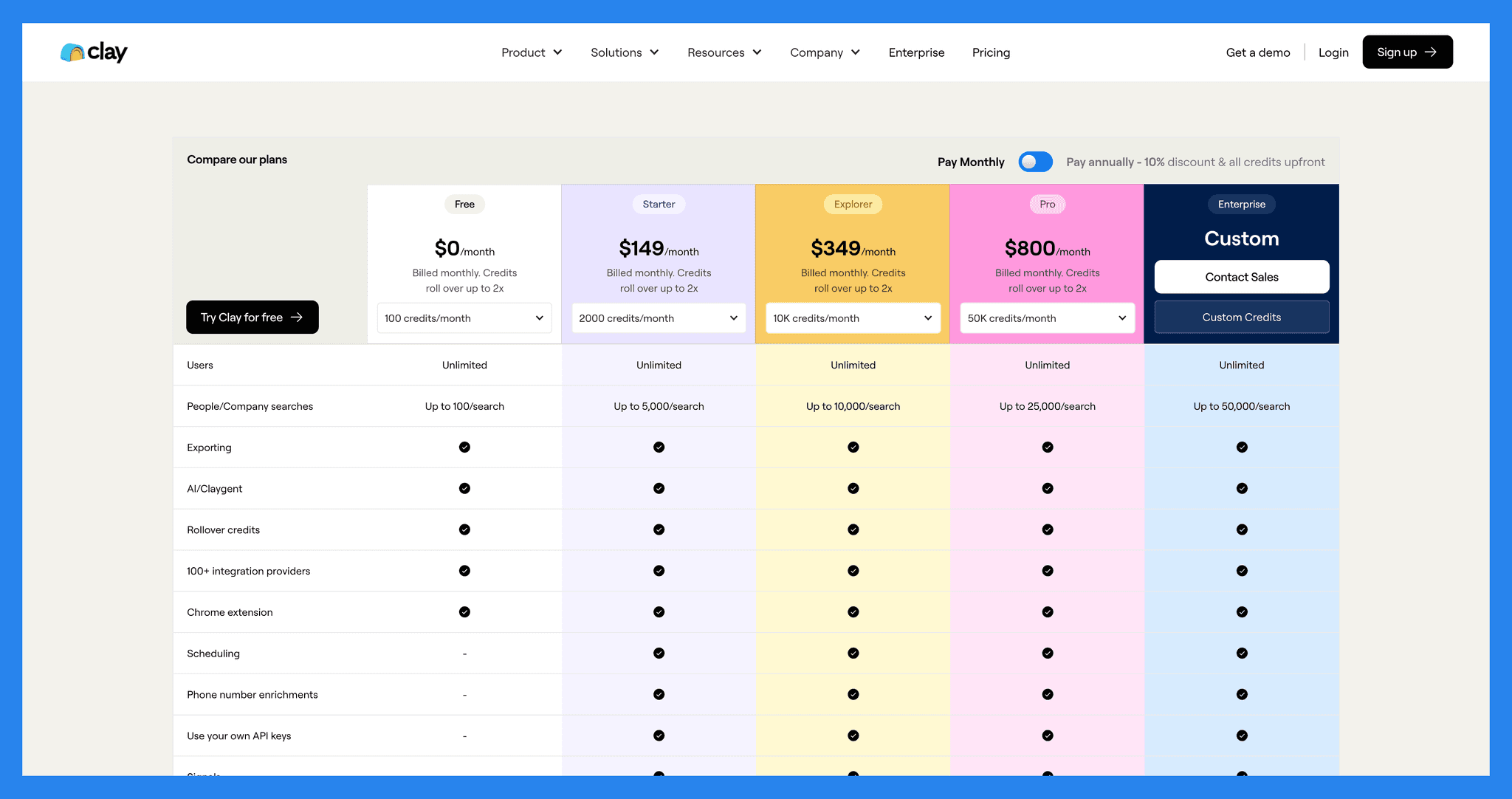The image size is (1512, 799).
Task: Select the Pay Monthly billing label
Action: pyautogui.click(x=970, y=162)
